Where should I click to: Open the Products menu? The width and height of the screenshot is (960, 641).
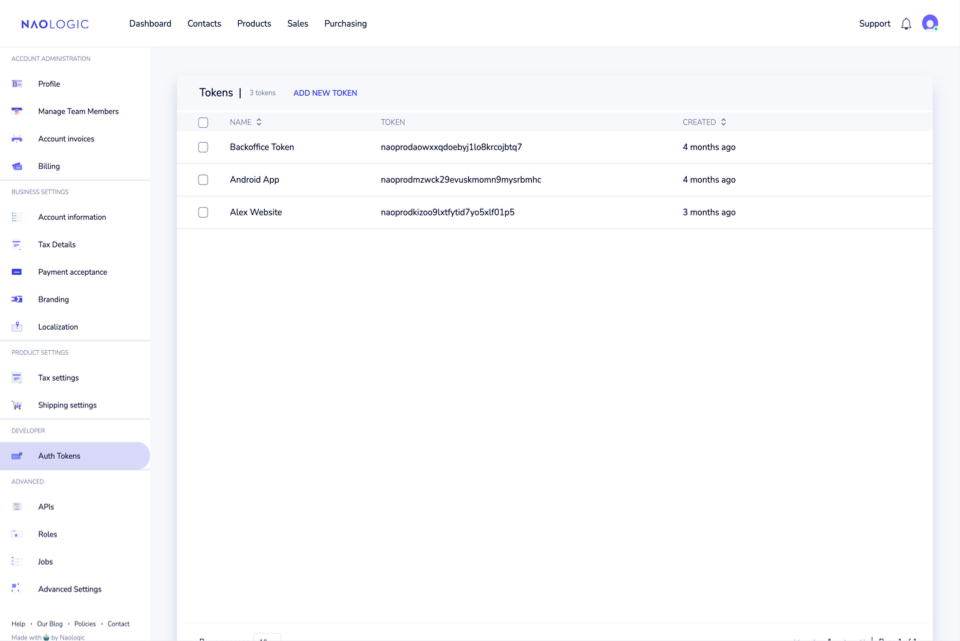click(254, 24)
